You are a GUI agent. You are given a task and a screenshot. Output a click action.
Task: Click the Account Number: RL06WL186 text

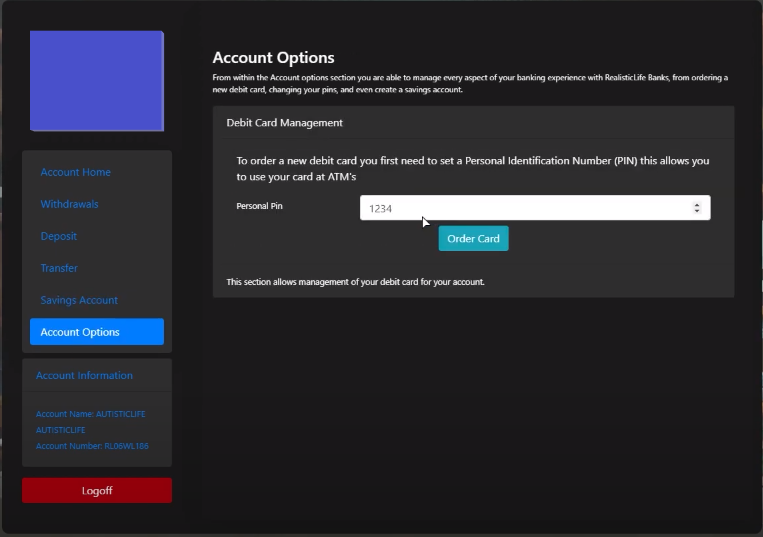pyautogui.click(x=92, y=446)
